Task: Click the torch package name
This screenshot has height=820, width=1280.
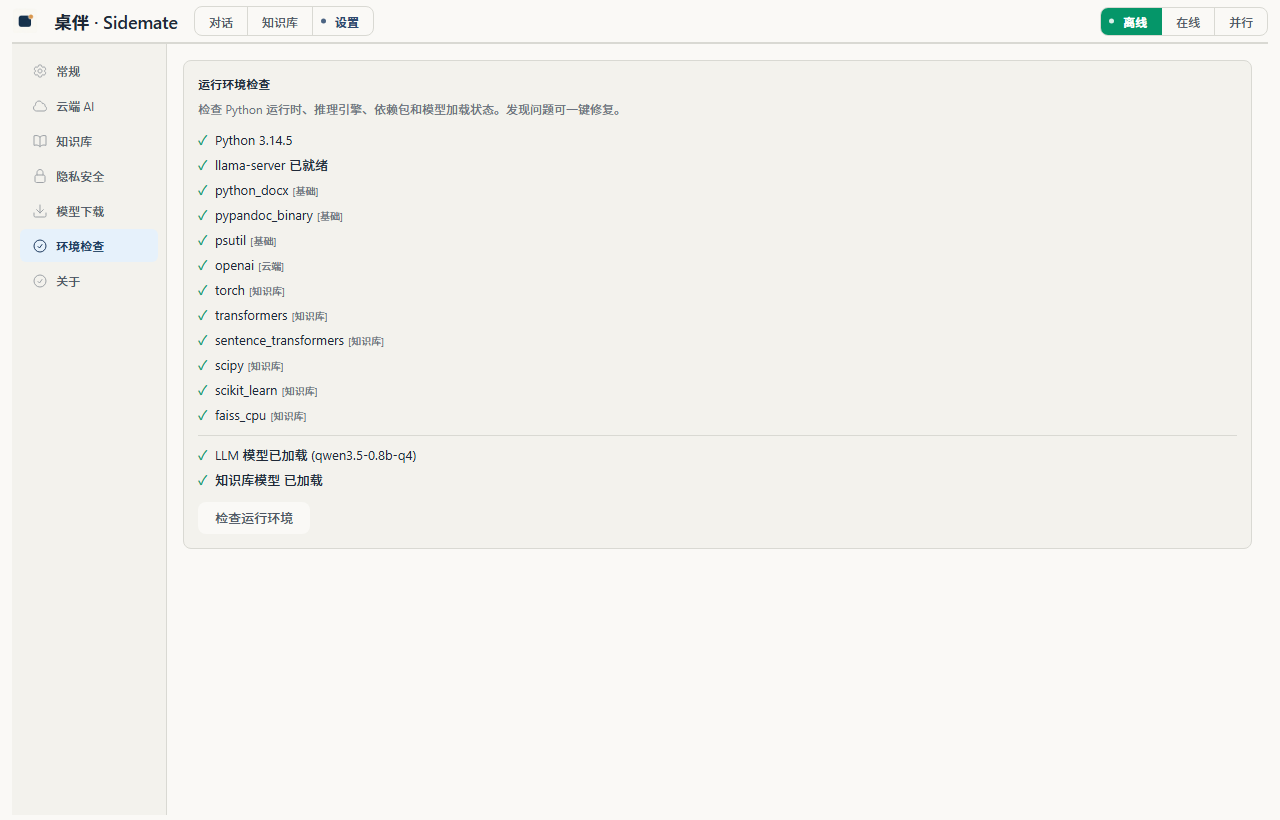Action: [230, 291]
